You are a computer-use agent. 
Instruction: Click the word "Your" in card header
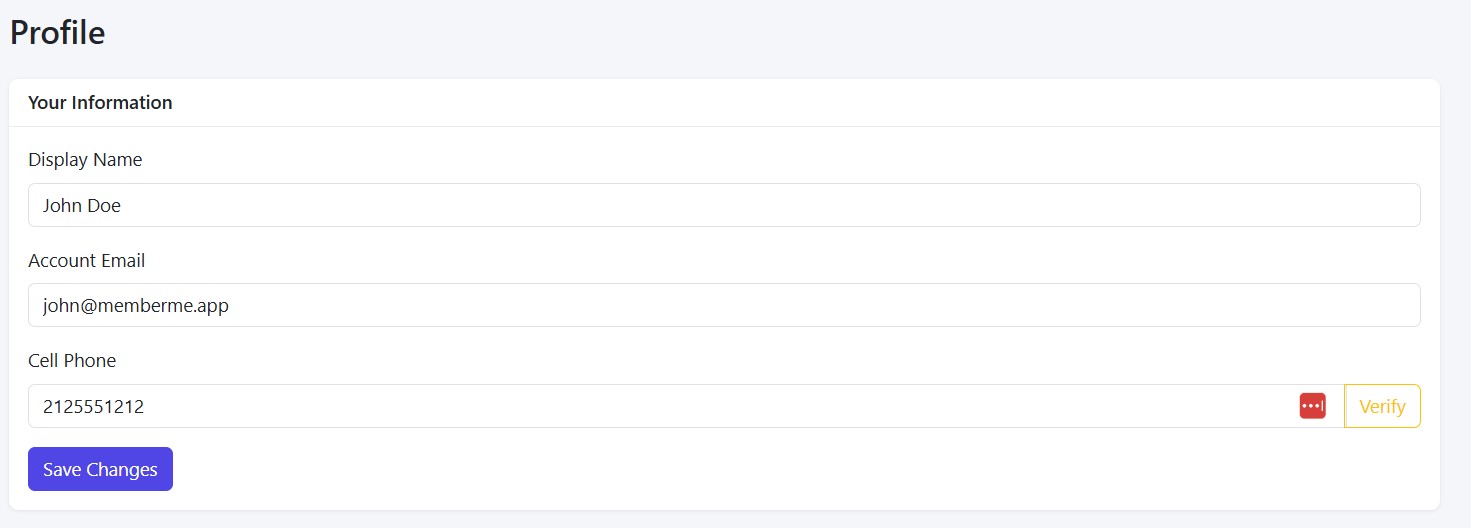46,103
